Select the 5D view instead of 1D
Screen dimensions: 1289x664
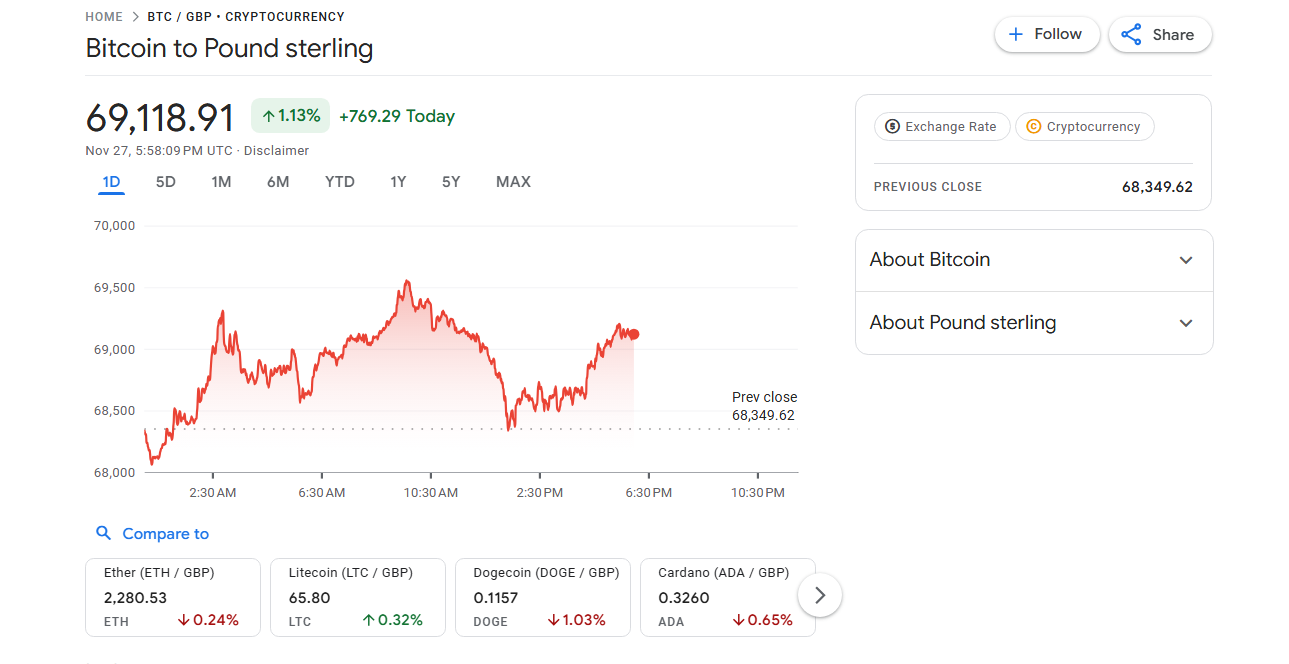[x=165, y=182]
